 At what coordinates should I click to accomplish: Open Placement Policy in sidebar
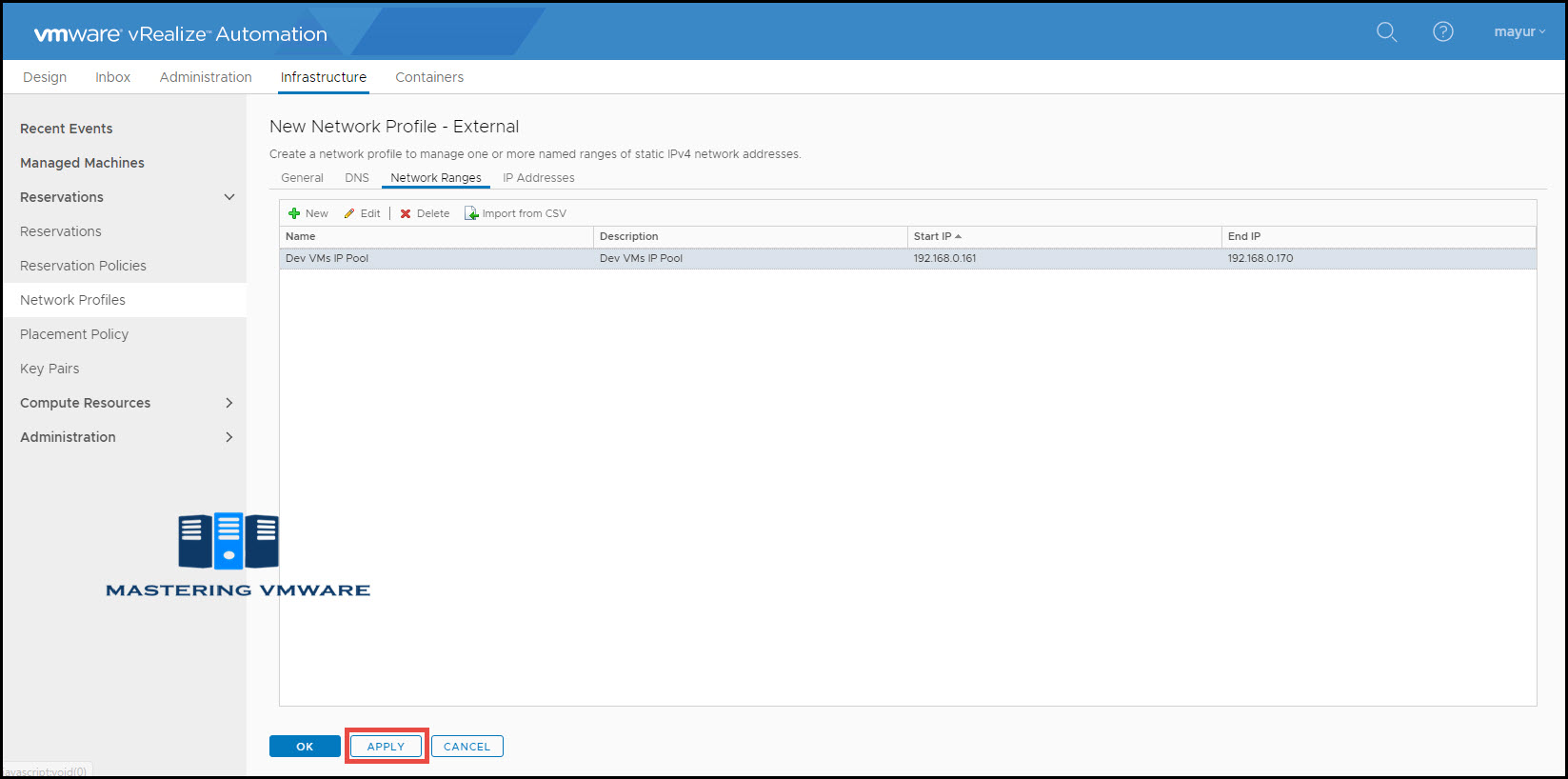tap(74, 334)
